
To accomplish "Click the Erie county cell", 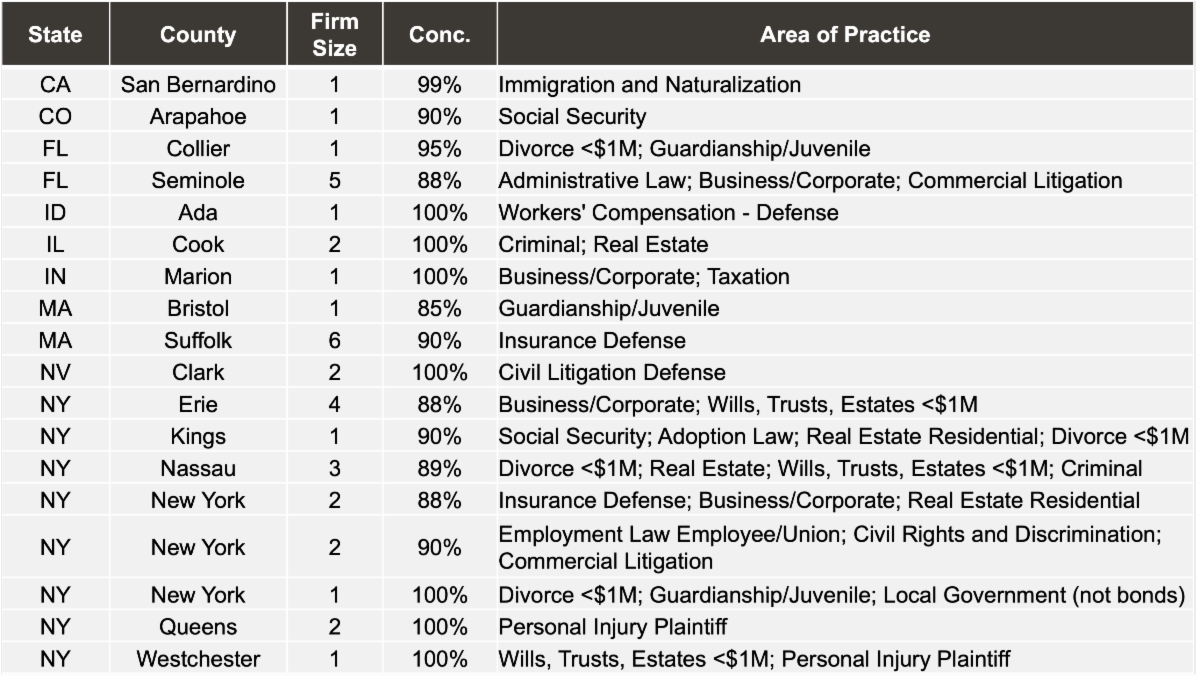I will coord(198,405).
